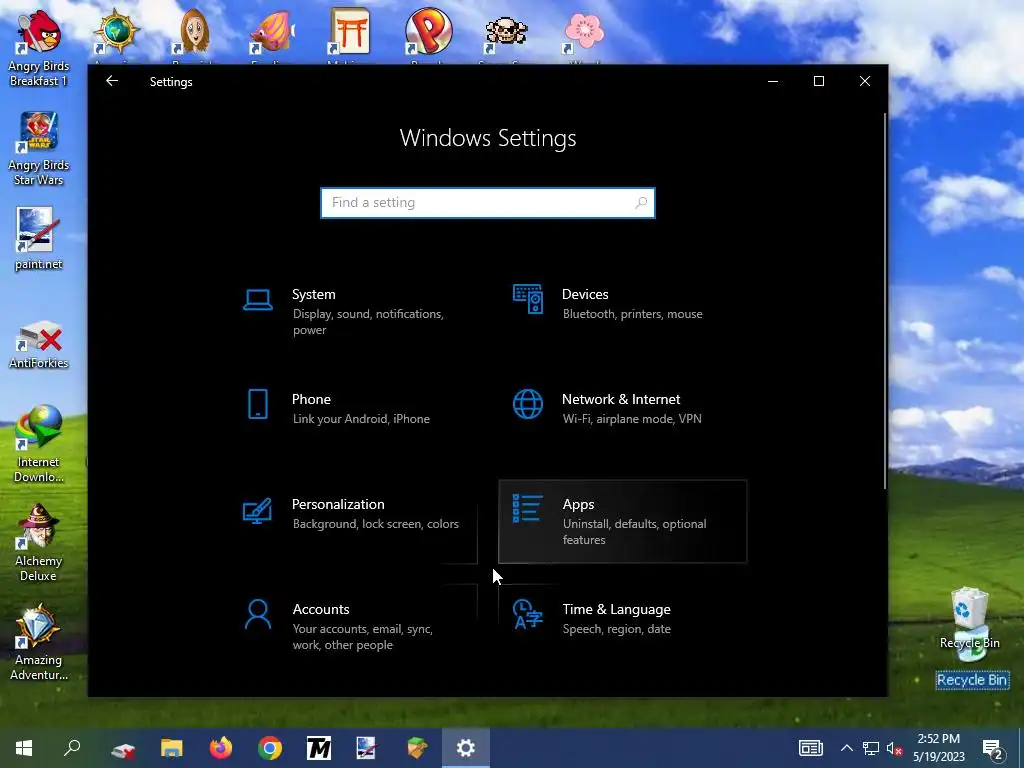Image resolution: width=1024 pixels, height=768 pixels.
Task: Select the AntiForkies desktop icon
Action: pos(38,345)
